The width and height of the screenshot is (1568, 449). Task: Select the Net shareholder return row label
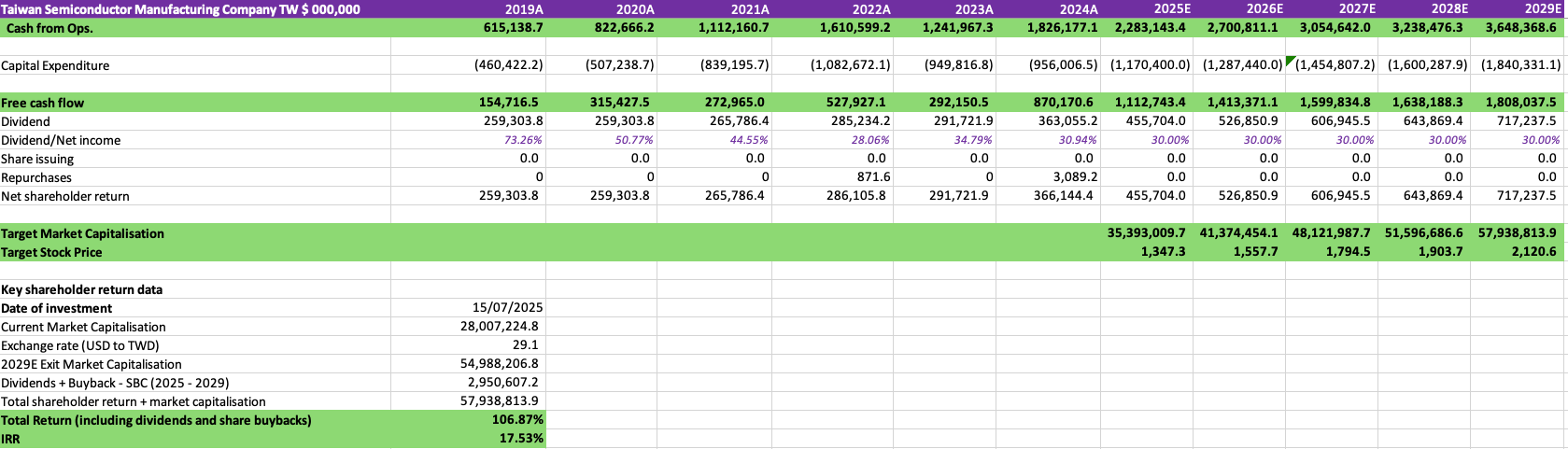coord(65,196)
